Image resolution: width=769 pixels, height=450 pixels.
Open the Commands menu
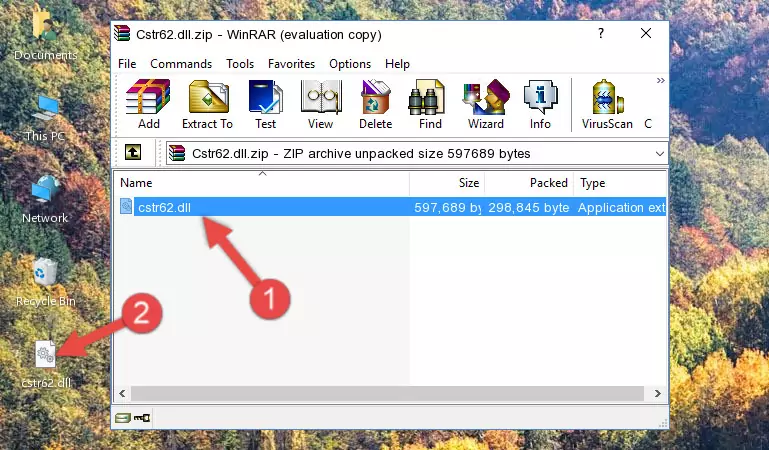click(181, 64)
